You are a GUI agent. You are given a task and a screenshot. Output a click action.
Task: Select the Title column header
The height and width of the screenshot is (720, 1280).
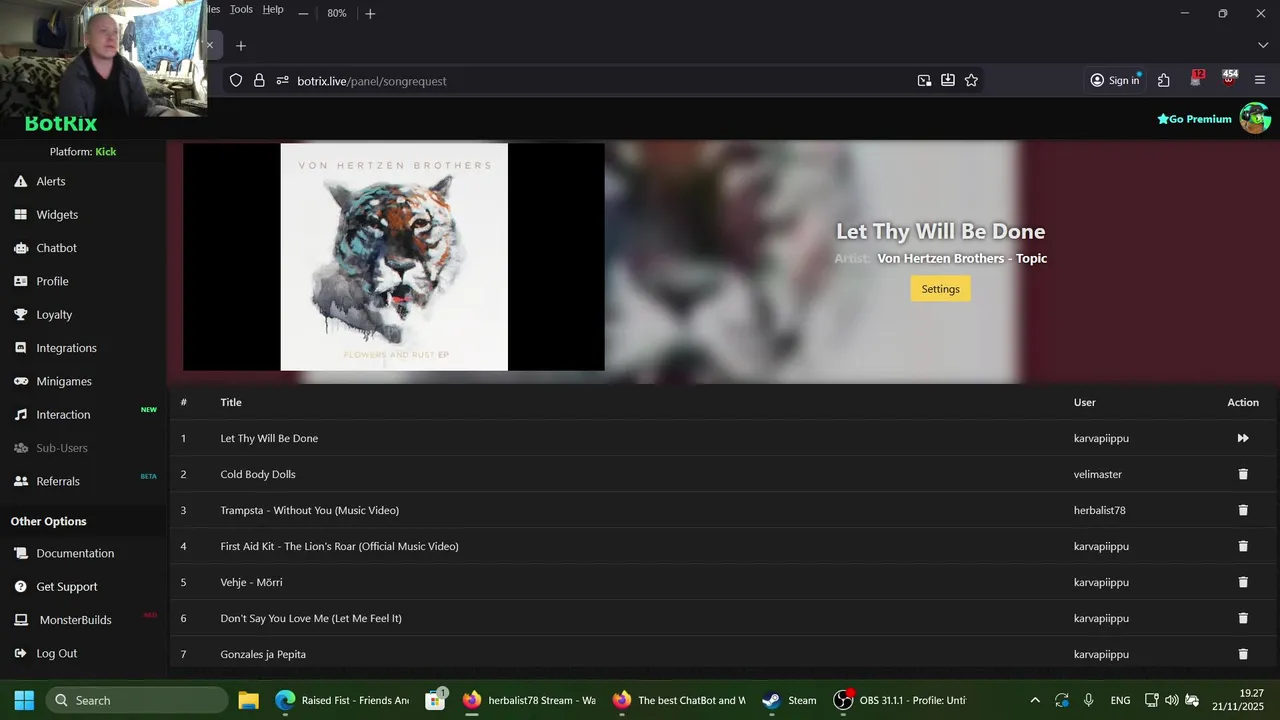click(x=231, y=402)
